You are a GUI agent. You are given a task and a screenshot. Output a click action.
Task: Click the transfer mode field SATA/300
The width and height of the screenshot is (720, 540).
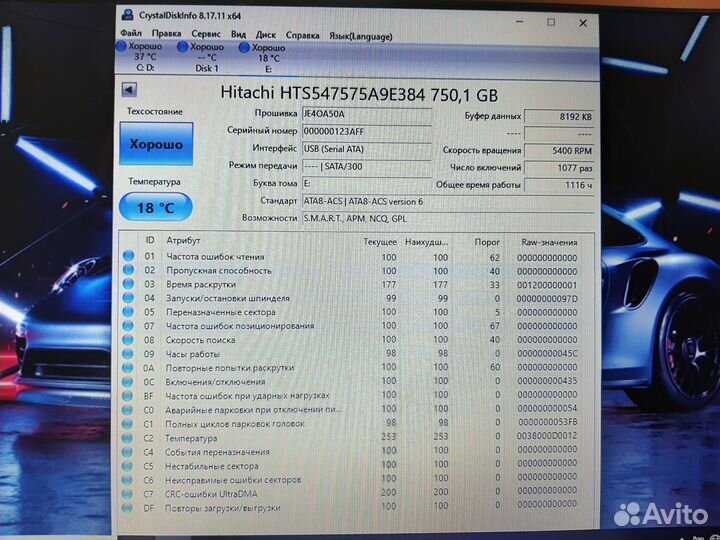point(366,167)
